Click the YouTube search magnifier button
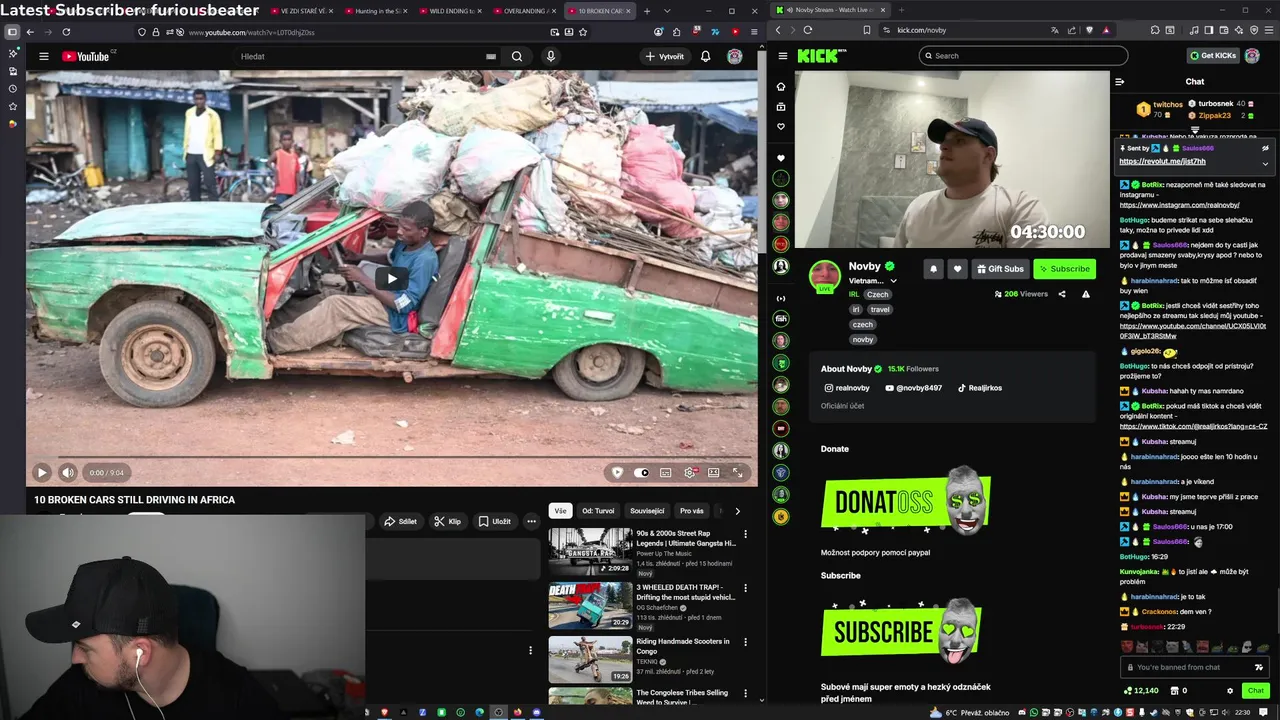The width and height of the screenshot is (1280, 720). pos(517,56)
